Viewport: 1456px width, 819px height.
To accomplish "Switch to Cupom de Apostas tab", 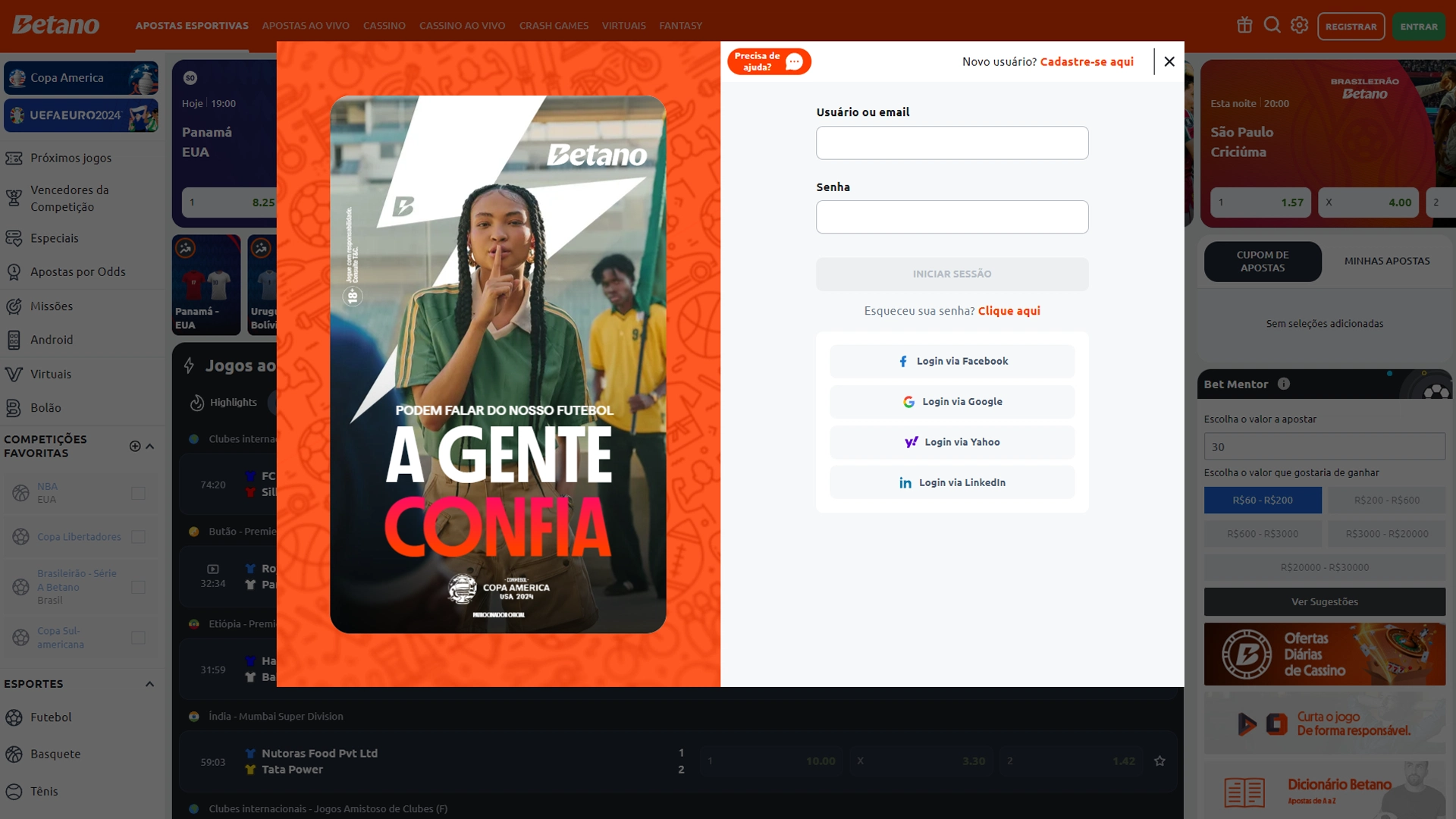I will pyautogui.click(x=1263, y=262).
